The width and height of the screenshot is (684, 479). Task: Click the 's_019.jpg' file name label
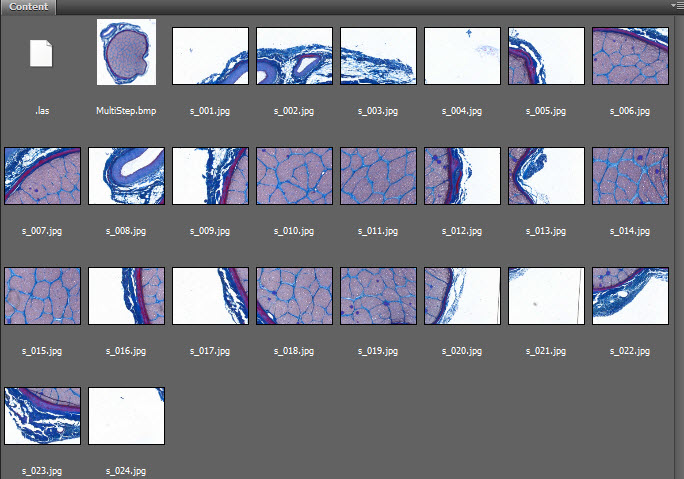click(378, 351)
